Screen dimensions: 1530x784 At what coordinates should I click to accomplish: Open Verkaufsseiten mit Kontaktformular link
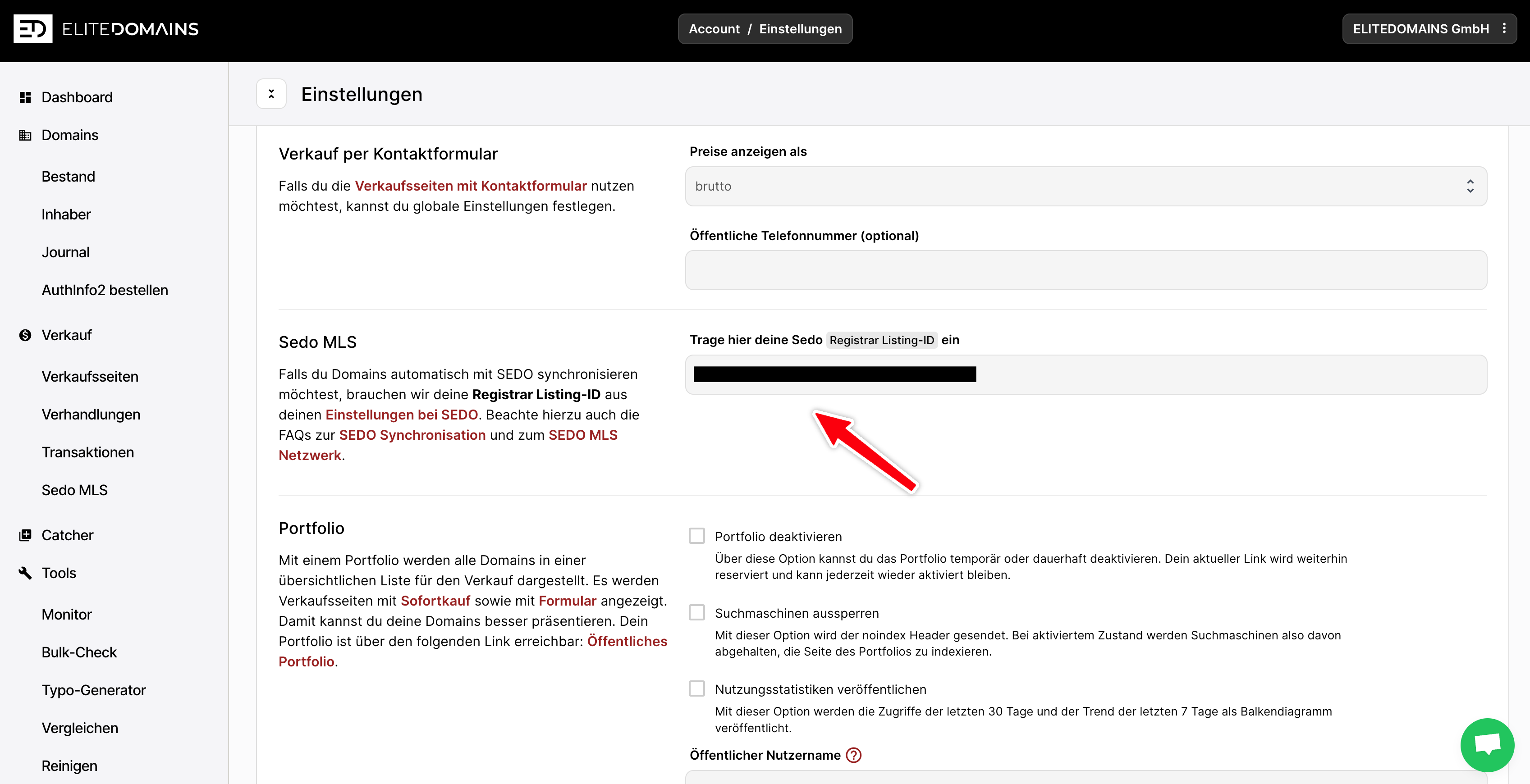pos(470,187)
